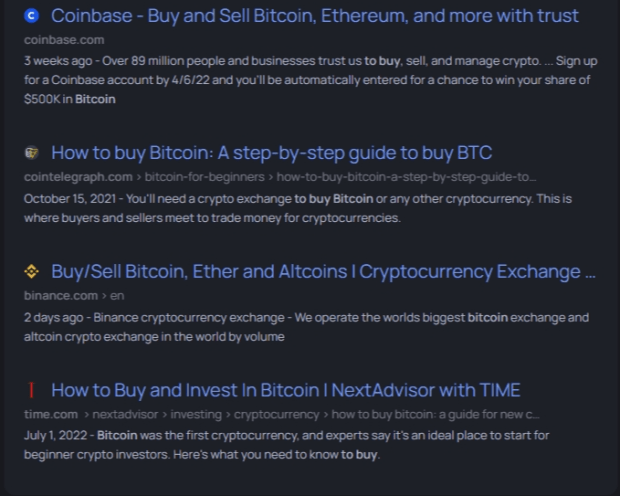Click the Binance diamond logo icon

[x=31, y=271]
